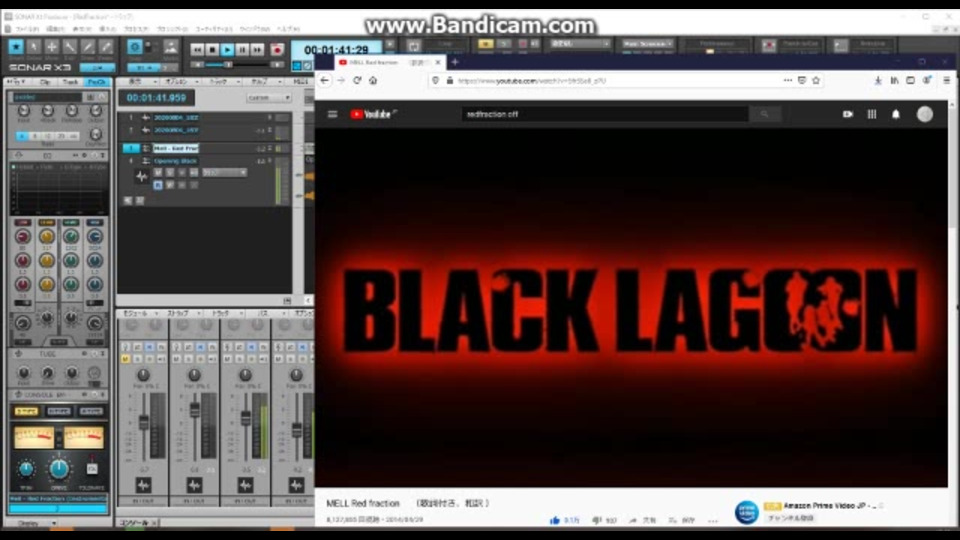
Task: Solo the Opening Black track
Action: (x=170, y=173)
